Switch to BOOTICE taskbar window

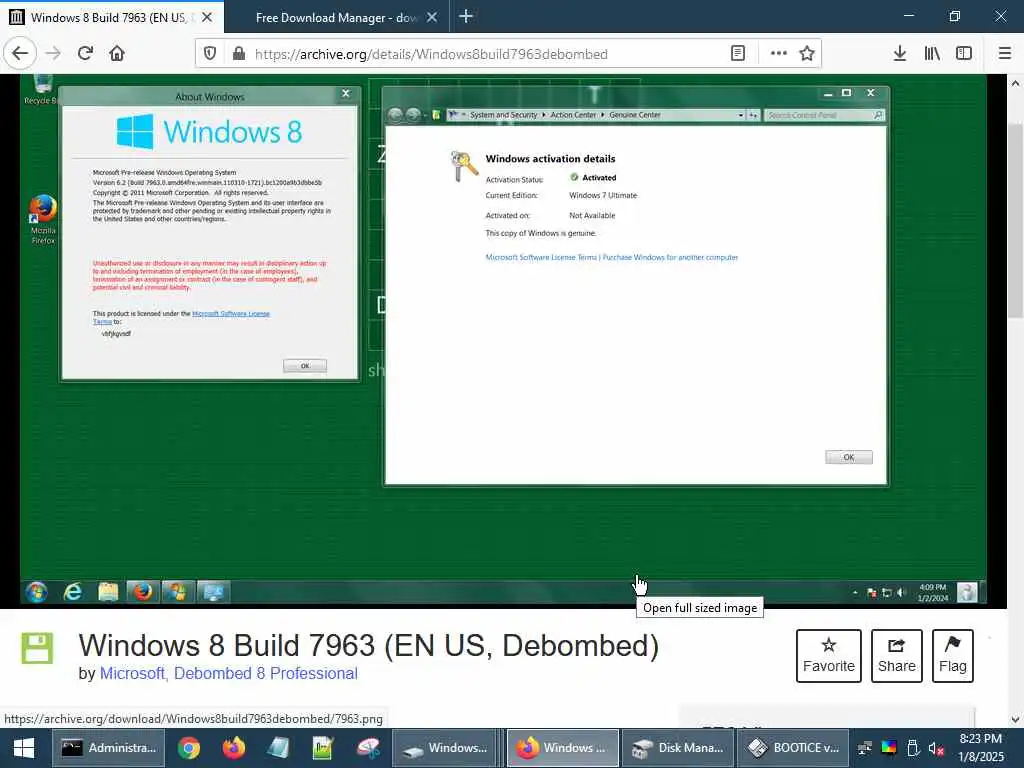coord(793,748)
